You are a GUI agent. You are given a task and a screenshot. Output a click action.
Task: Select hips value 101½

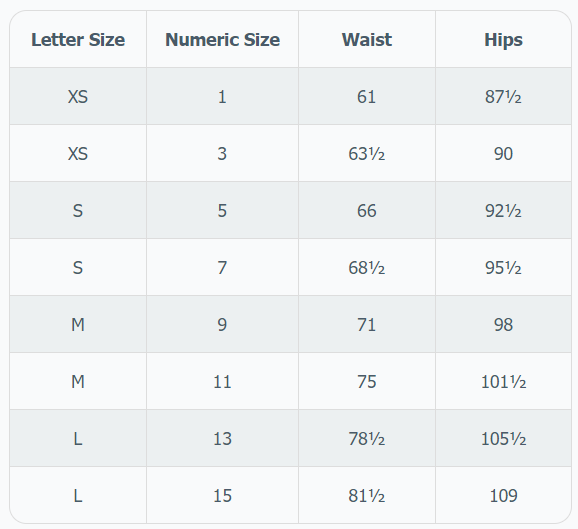click(503, 381)
